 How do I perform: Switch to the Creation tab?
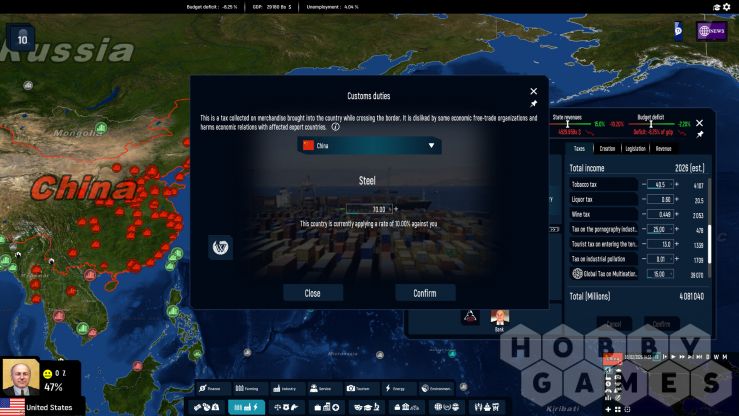click(x=607, y=148)
